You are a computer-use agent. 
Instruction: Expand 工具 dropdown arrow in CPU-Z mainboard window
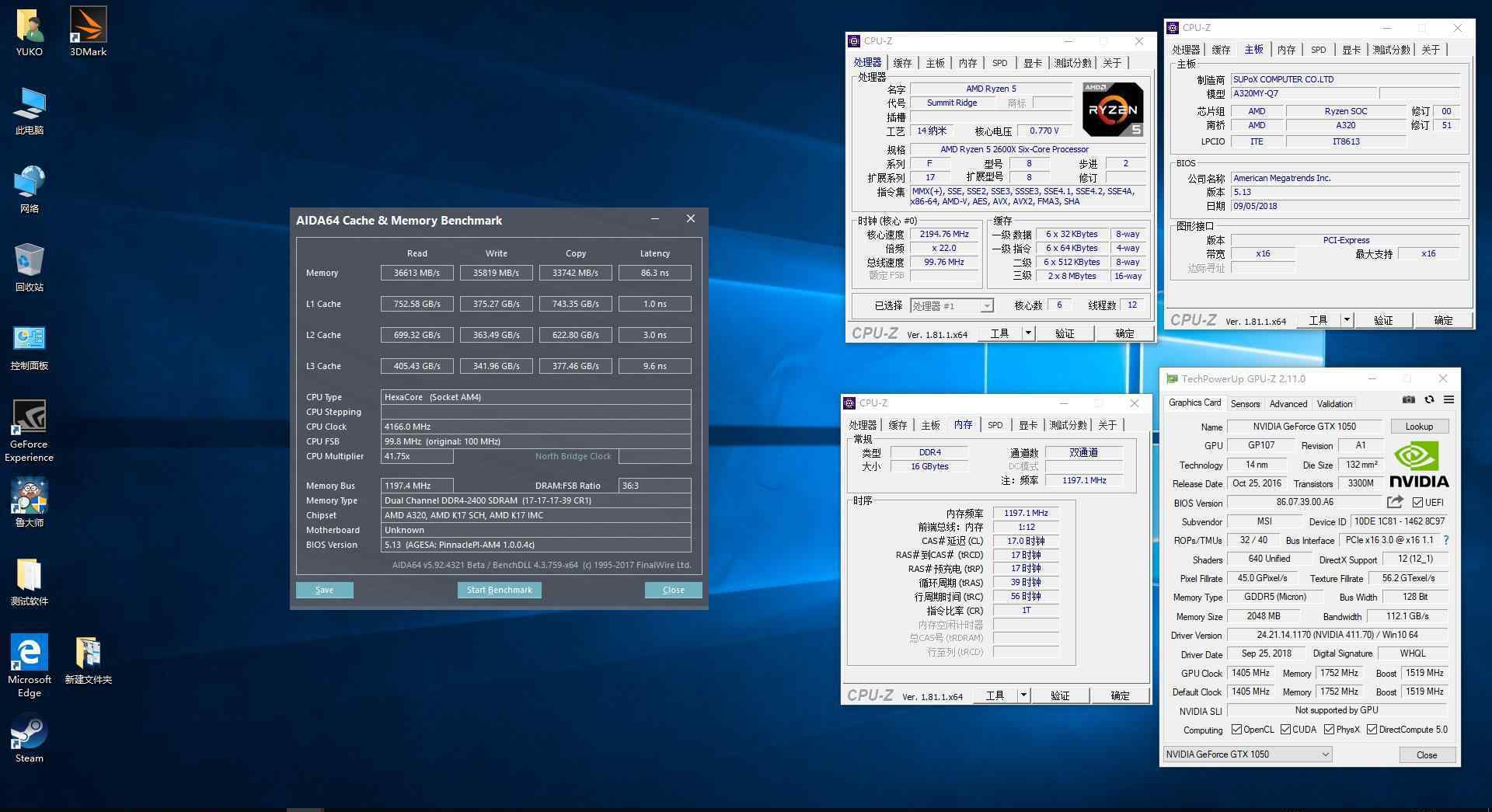pos(1346,320)
